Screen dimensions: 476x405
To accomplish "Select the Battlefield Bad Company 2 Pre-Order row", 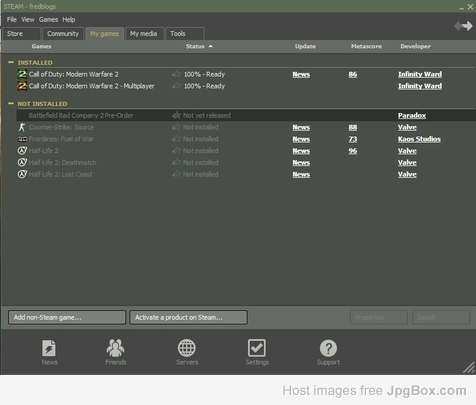I will click(246, 115).
